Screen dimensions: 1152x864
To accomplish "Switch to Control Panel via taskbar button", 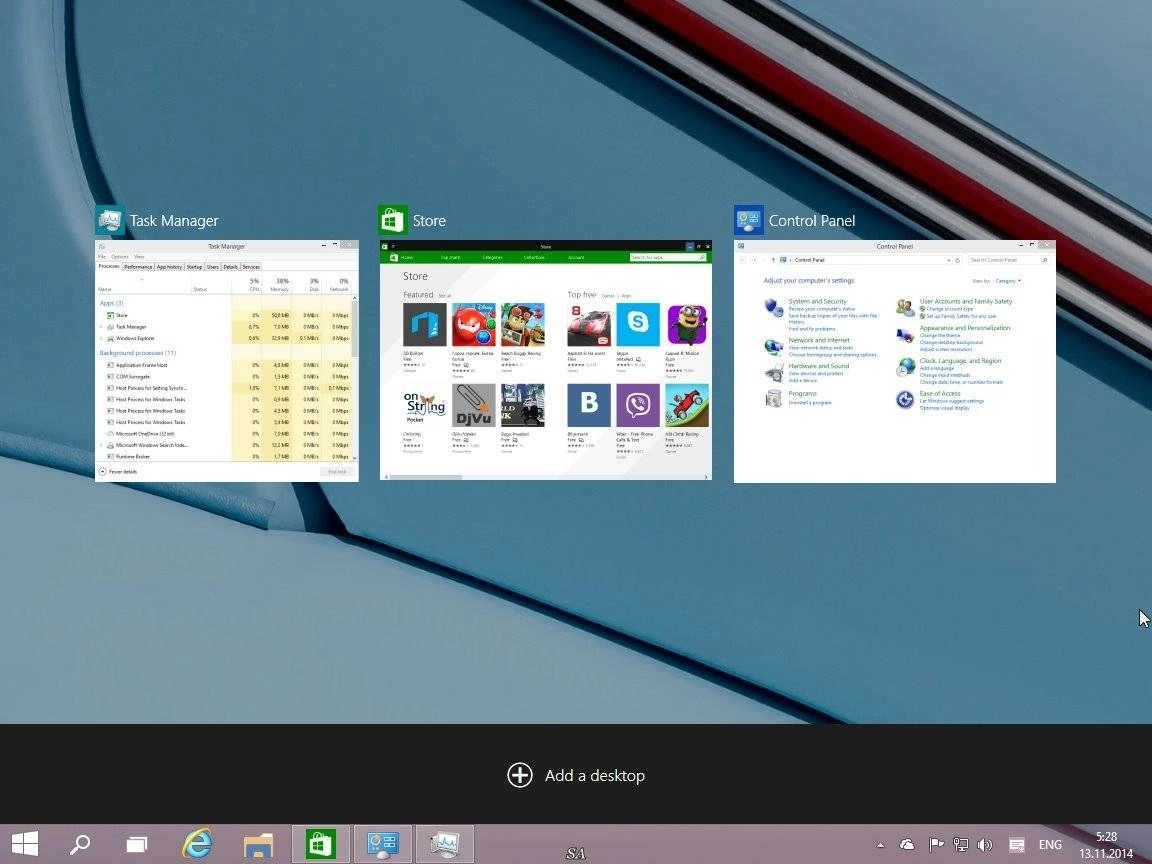I will 382,843.
